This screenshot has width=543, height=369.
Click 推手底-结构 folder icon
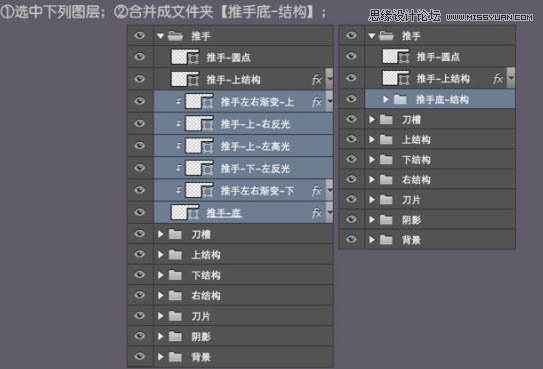(x=400, y=100)
